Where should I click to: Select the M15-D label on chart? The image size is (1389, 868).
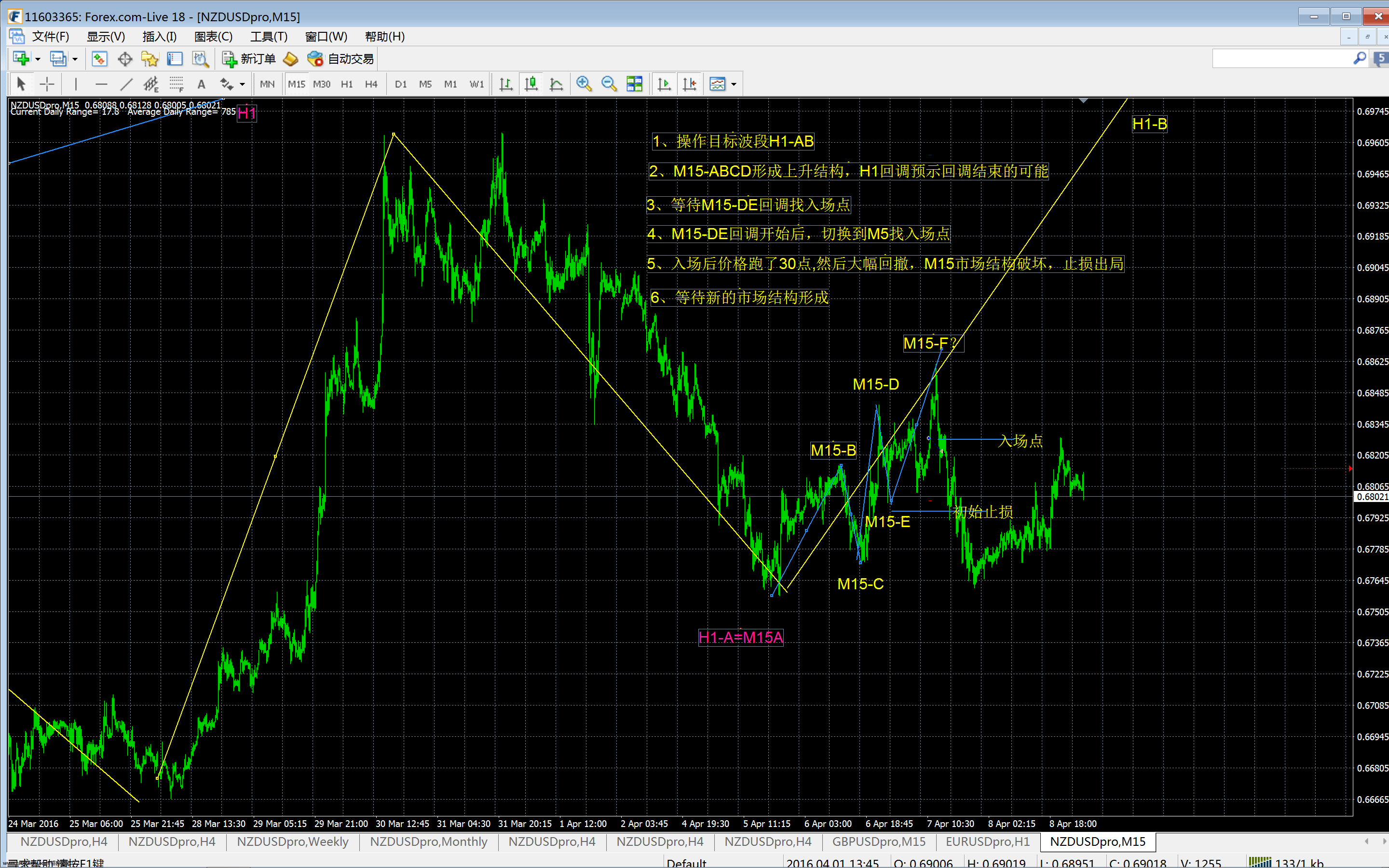pos(876,385)
